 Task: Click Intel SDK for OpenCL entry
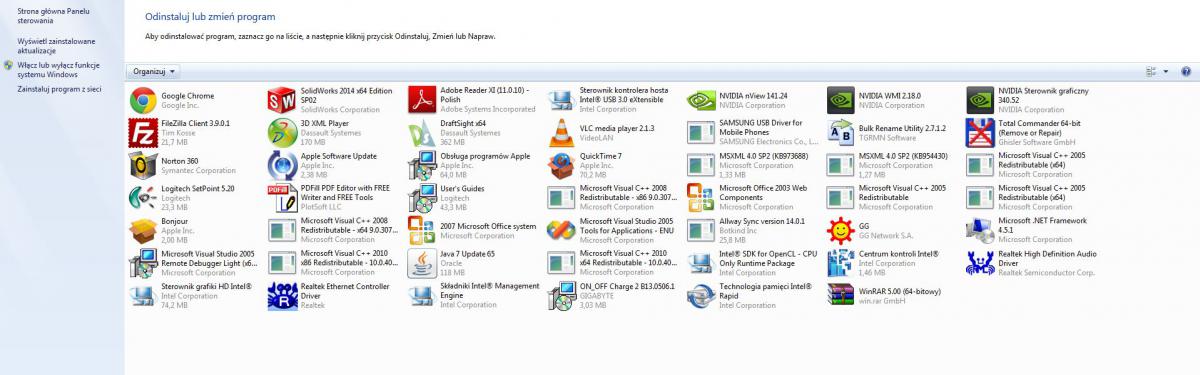752,263
